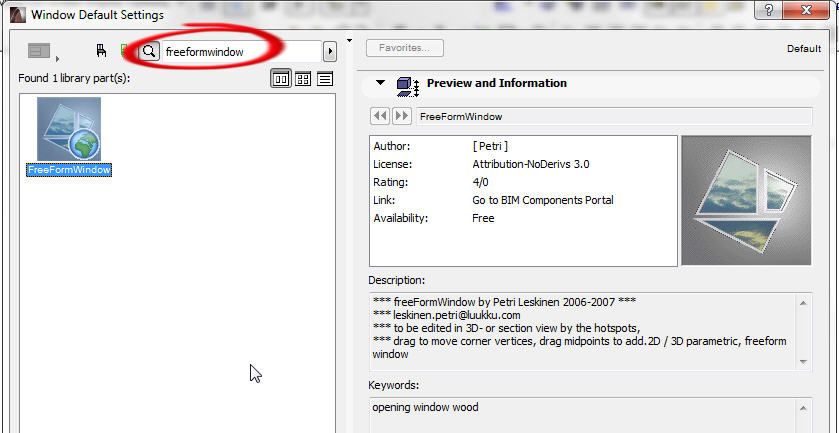Click the Attribution-NoDerivs 3.0 license value

tap(530, 164)
